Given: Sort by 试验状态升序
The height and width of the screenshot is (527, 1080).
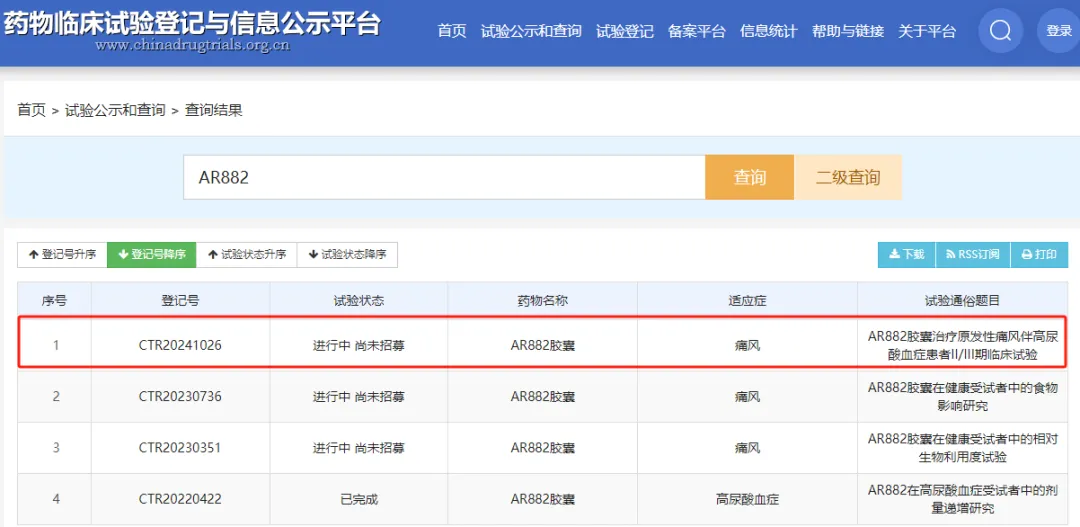Looking at the screenshot, I should tap(246, 255).
